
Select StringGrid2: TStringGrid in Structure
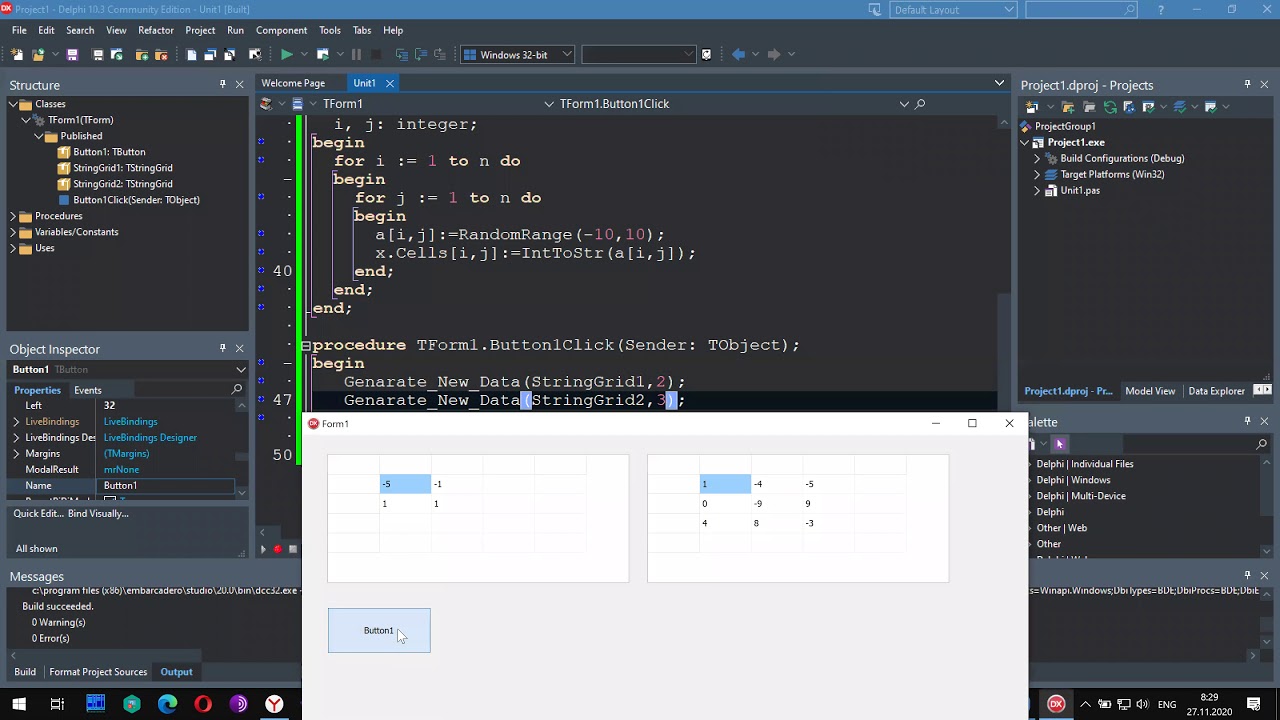(122, 184)
